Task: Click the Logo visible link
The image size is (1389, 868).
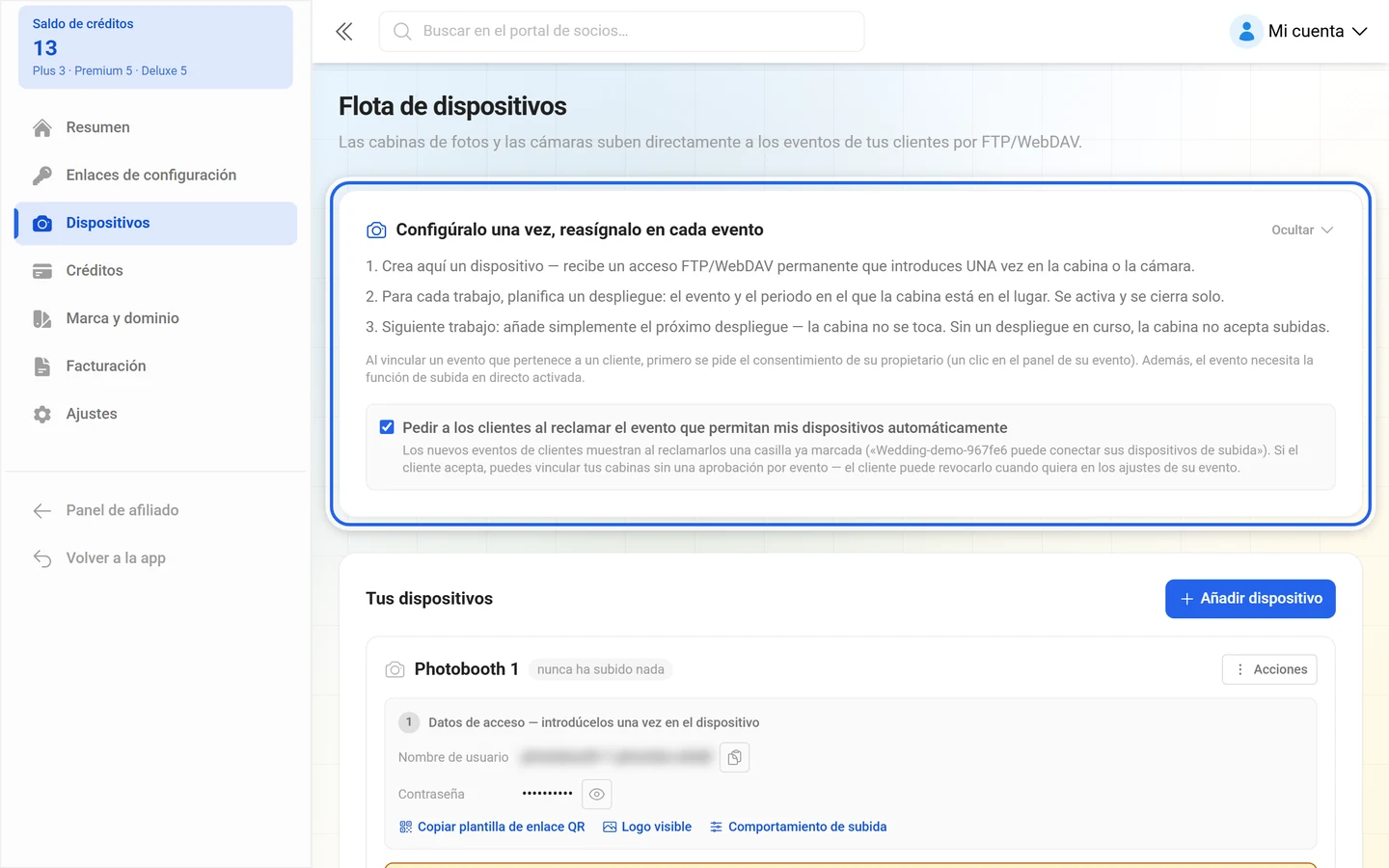Action: point(647,827)
